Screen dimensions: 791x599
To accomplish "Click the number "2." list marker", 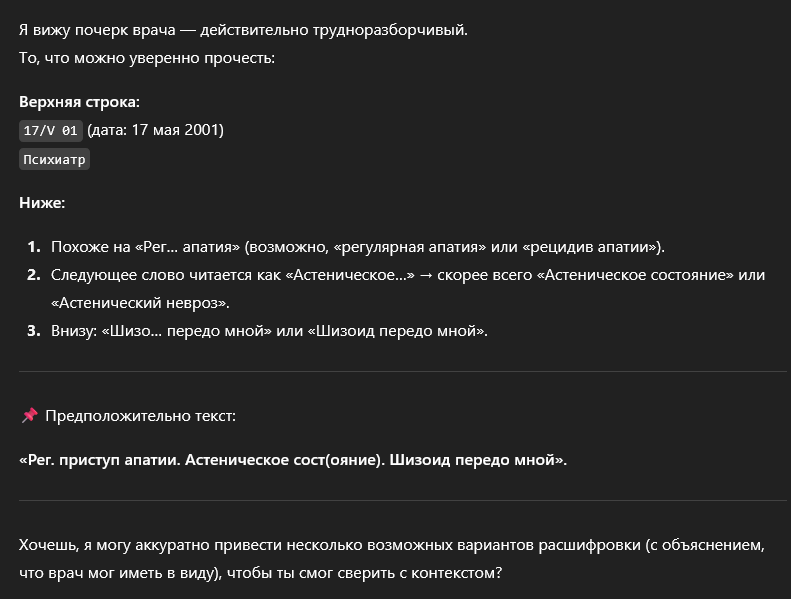I will tap(34, 275).
